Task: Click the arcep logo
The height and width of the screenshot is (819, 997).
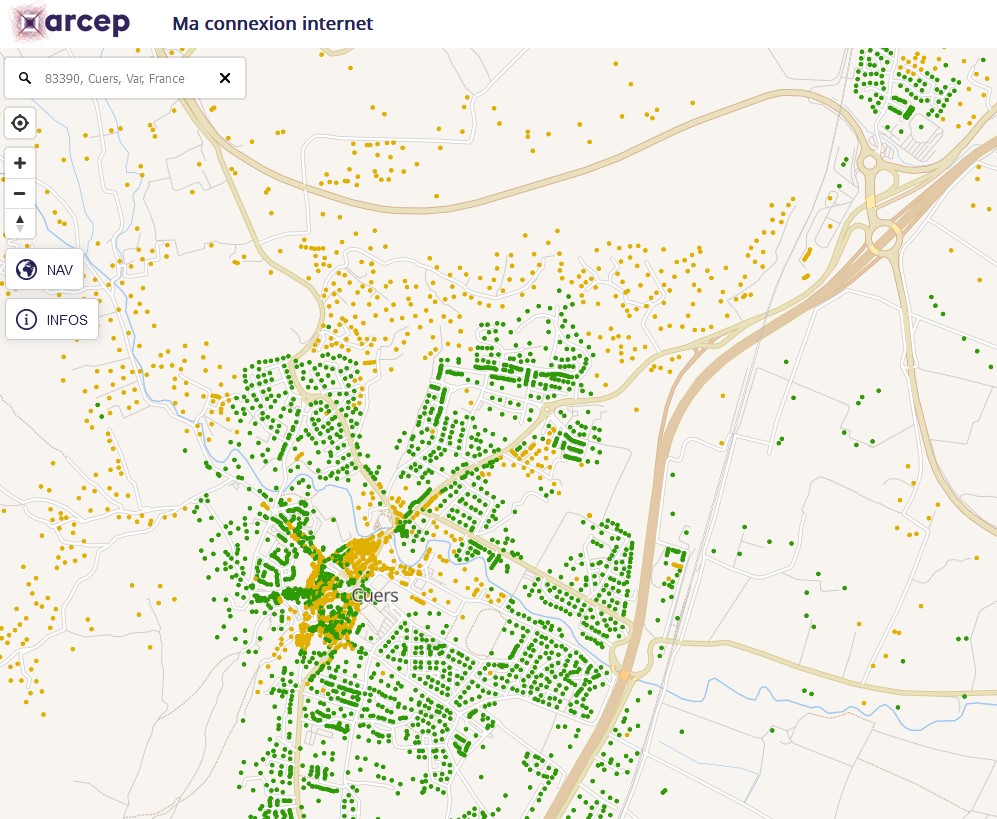Action: [x=71, y=23]
